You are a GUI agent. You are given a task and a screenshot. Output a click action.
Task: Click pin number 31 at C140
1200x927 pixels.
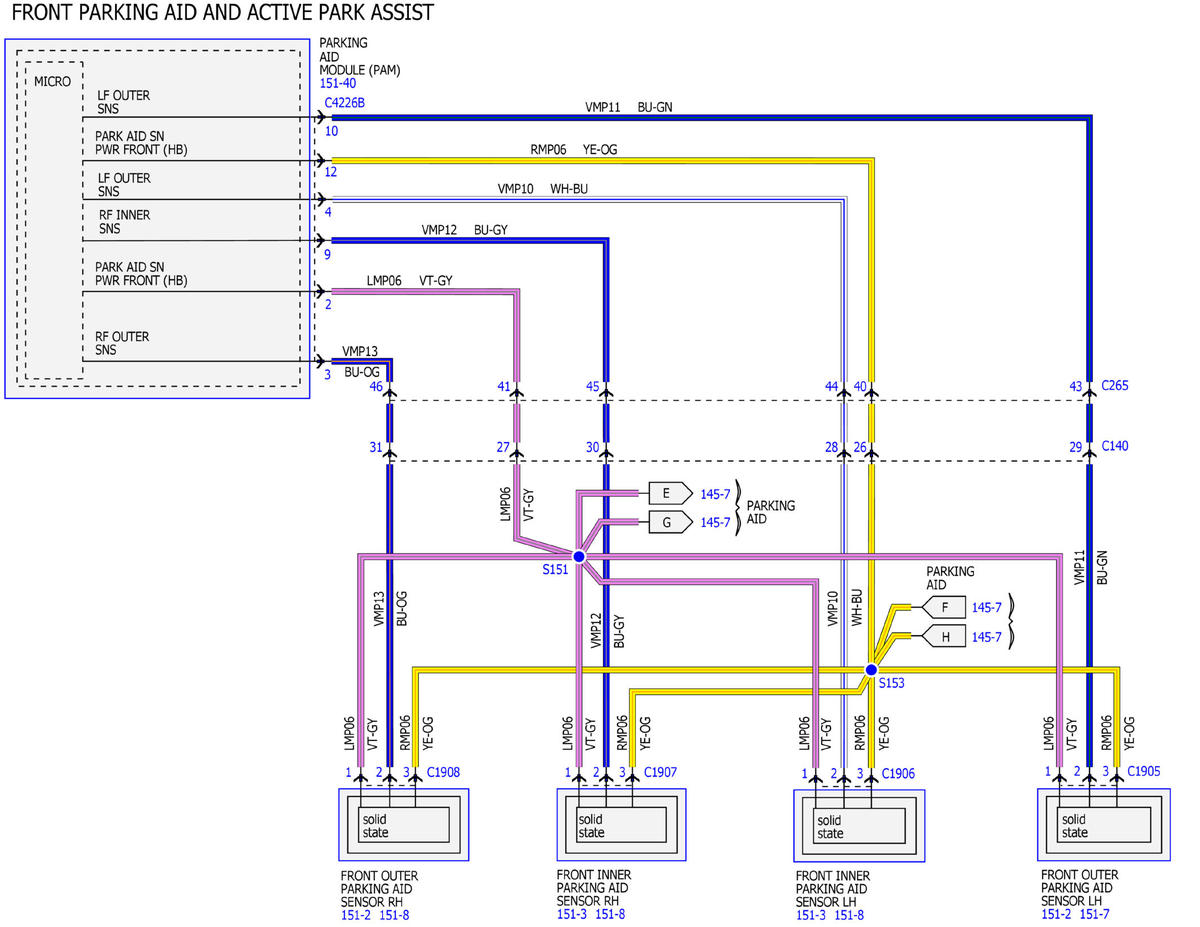tap(377, 447)
